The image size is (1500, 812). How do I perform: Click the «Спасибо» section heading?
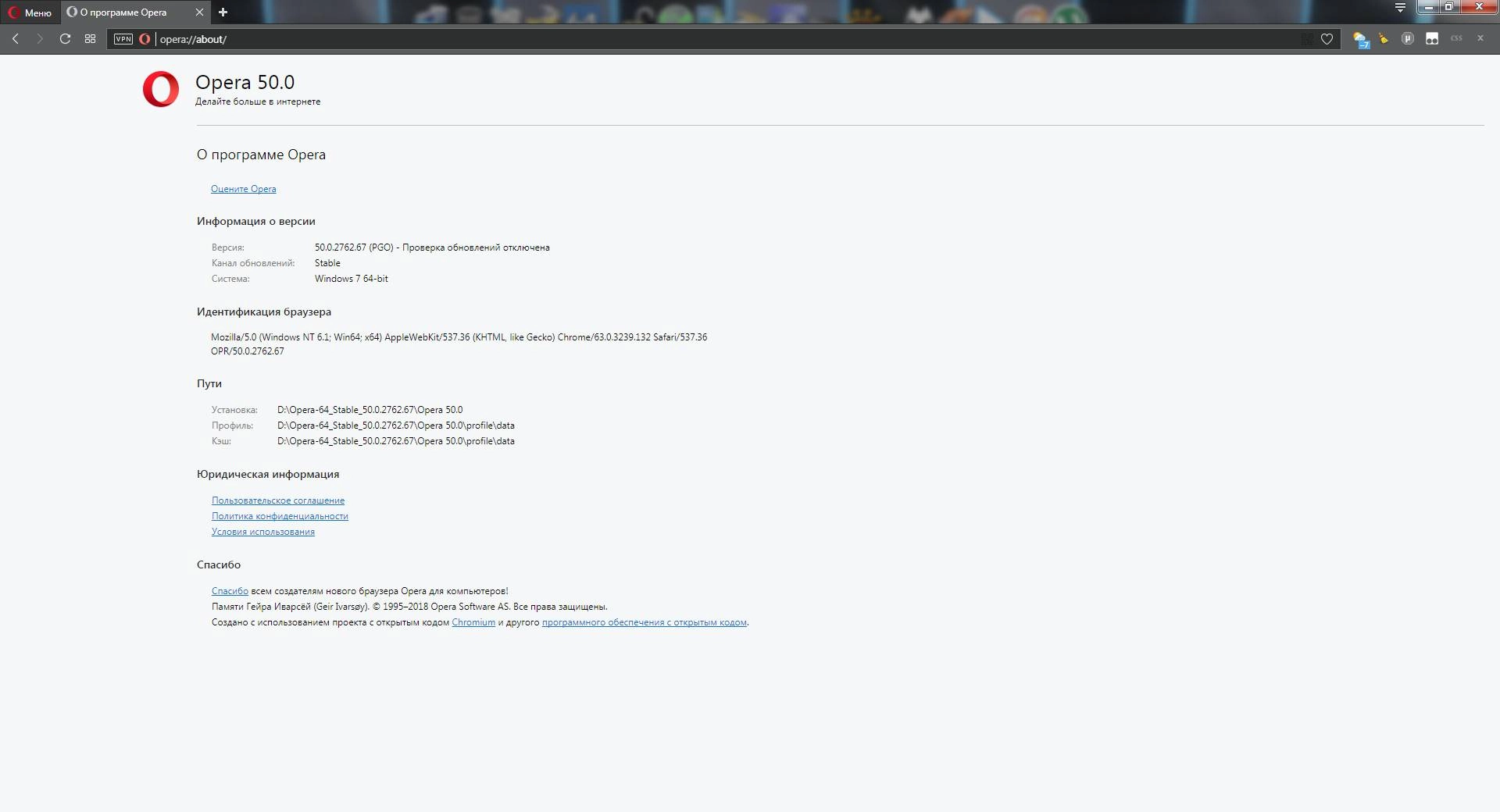(219, 565)
